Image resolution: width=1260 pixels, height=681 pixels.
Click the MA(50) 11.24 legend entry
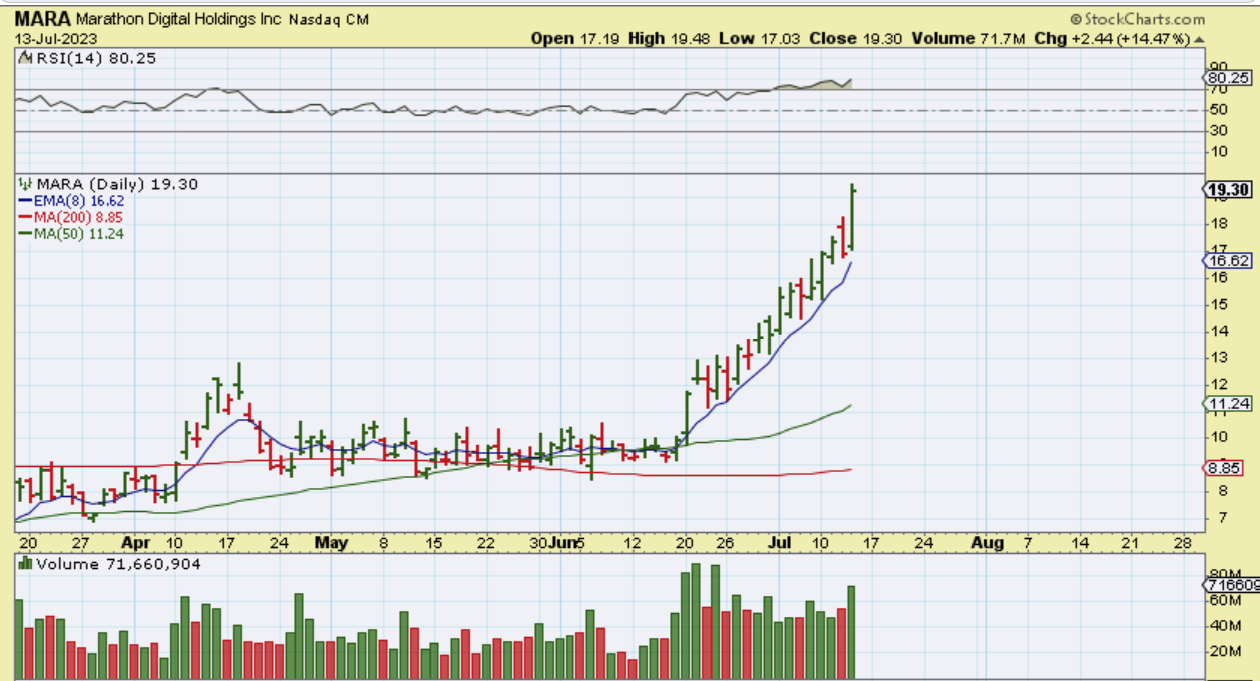[x=79, y=233]
